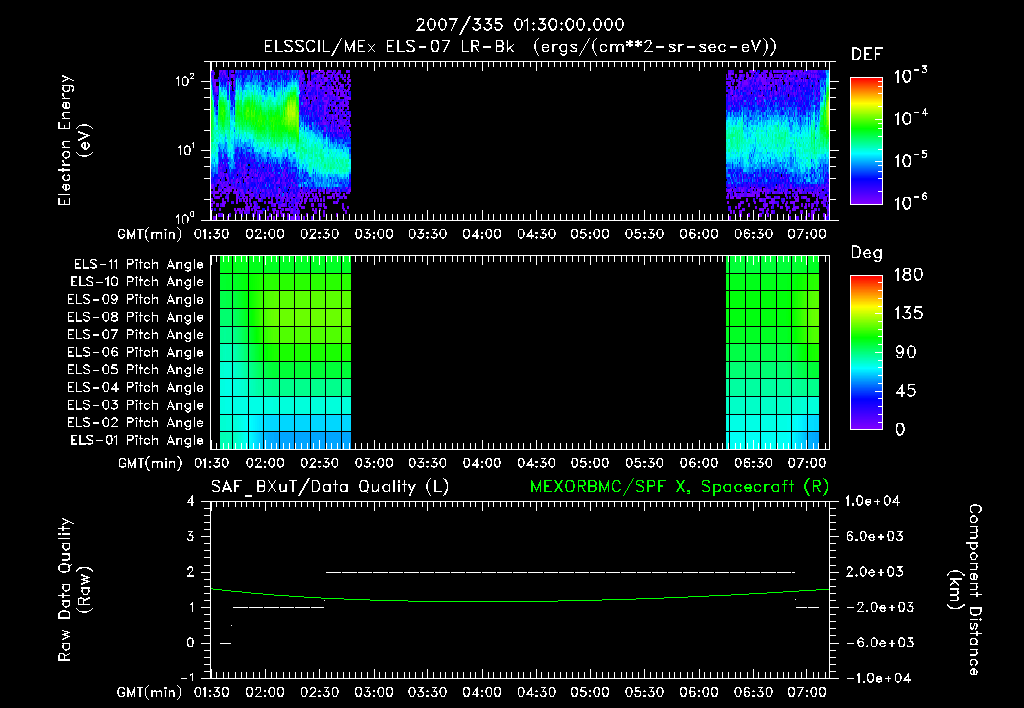Select the 10⁻³ value on DEF scale

tap(910, 75)
